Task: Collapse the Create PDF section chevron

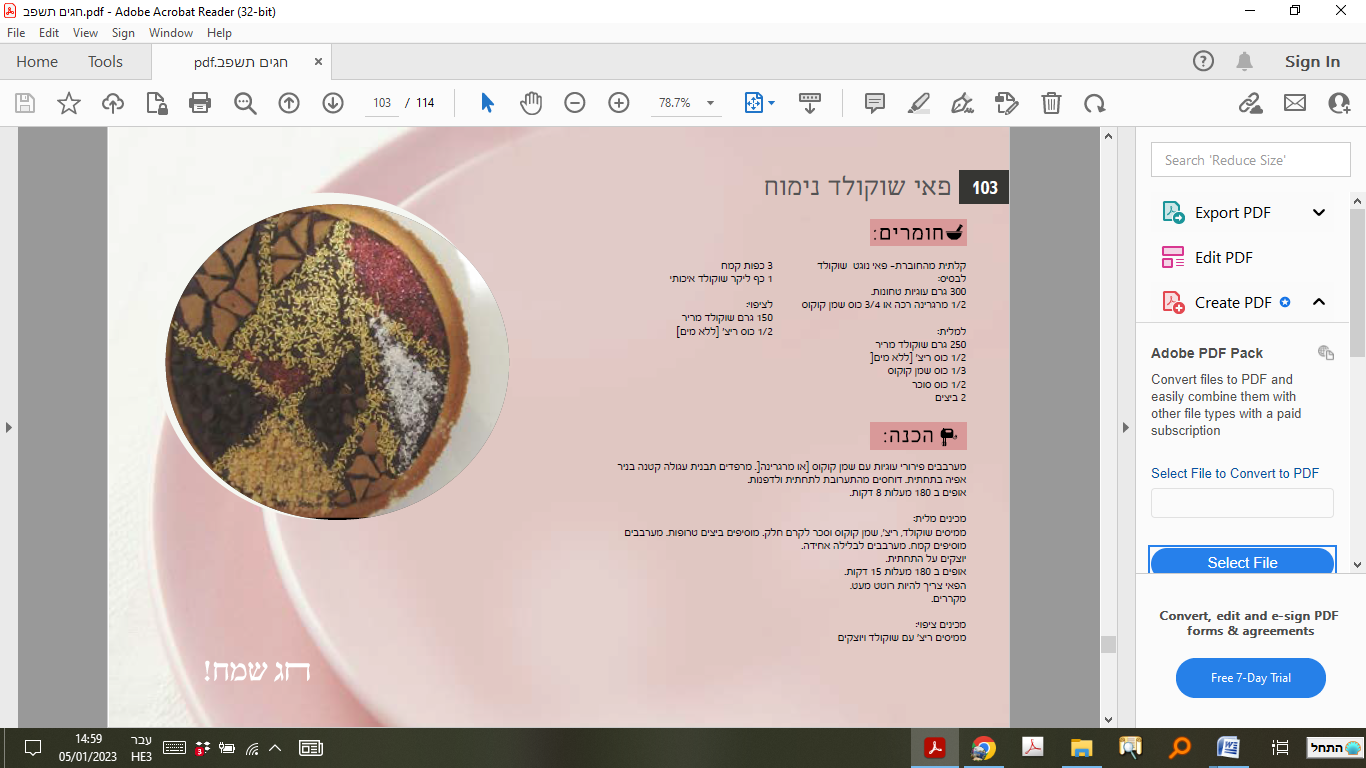Action: pos(1319,302)
